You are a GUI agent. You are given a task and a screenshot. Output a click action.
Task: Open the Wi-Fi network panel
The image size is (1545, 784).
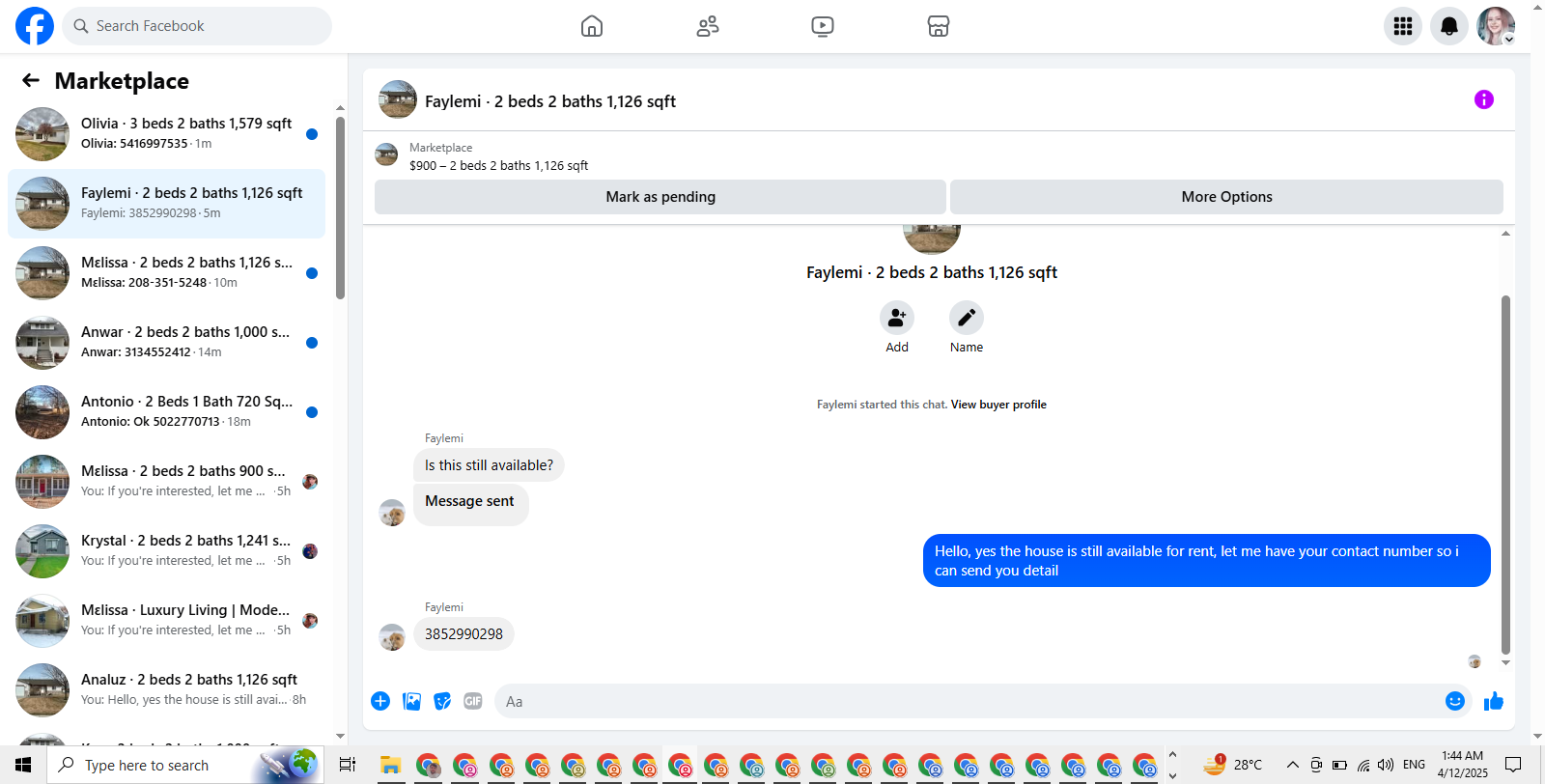(x=1362, y=765)
